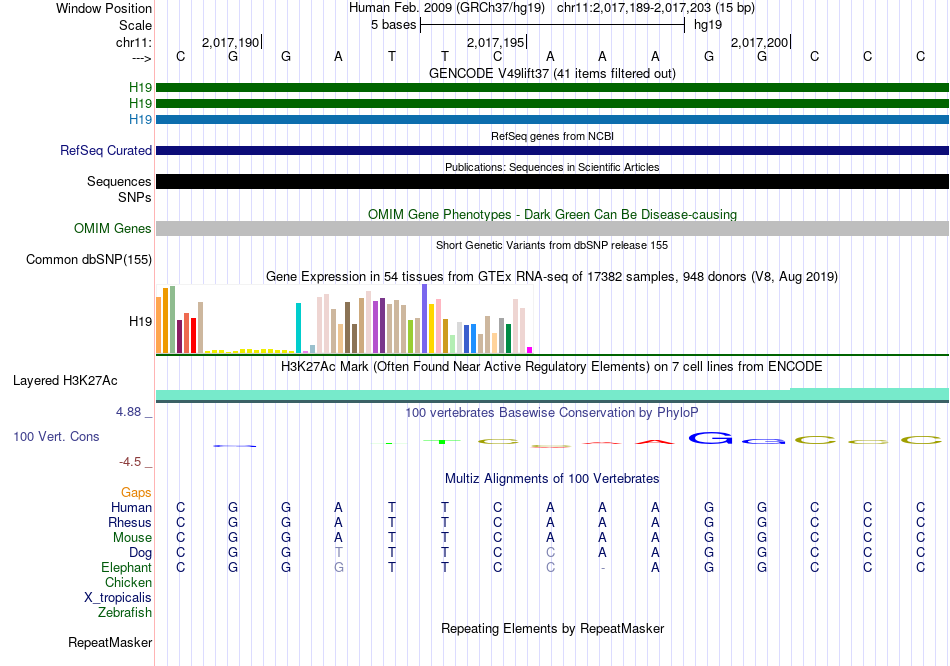The image size is (950, 666).
Task: Click the faded G in the Elephant alignment row
Action: point(339,568)
